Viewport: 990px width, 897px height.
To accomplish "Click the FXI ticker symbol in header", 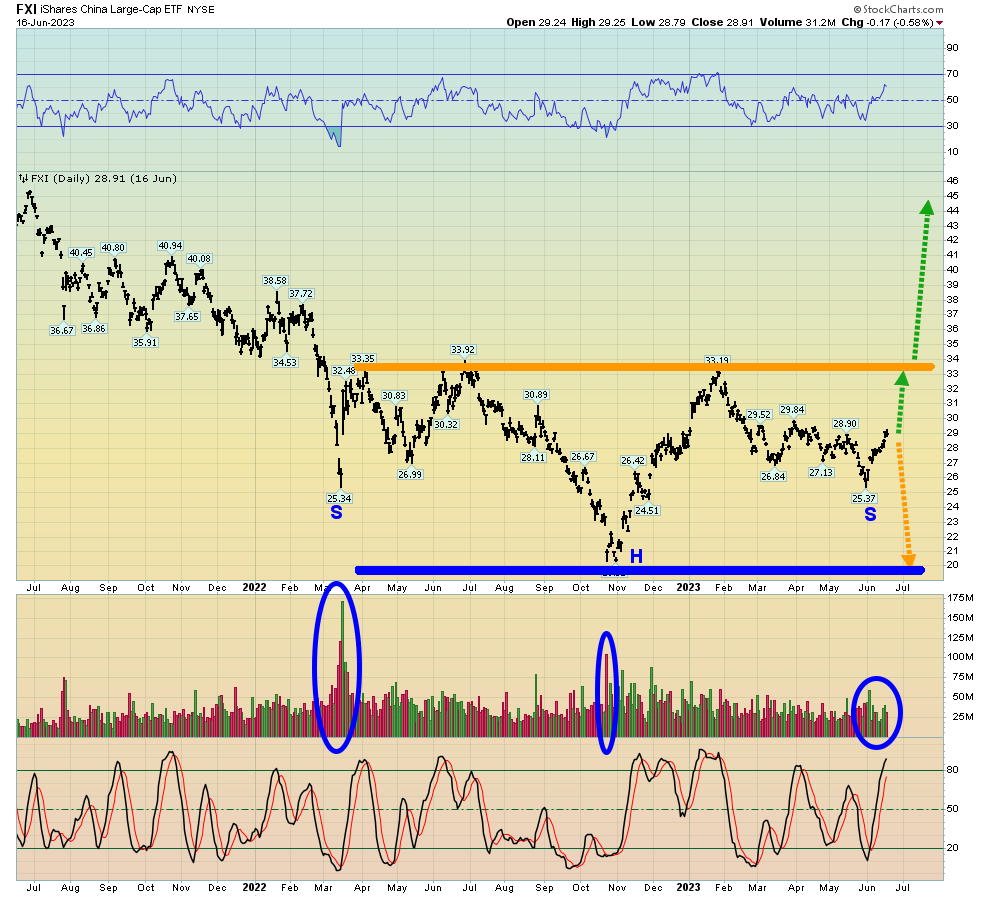I will [27, 8].
